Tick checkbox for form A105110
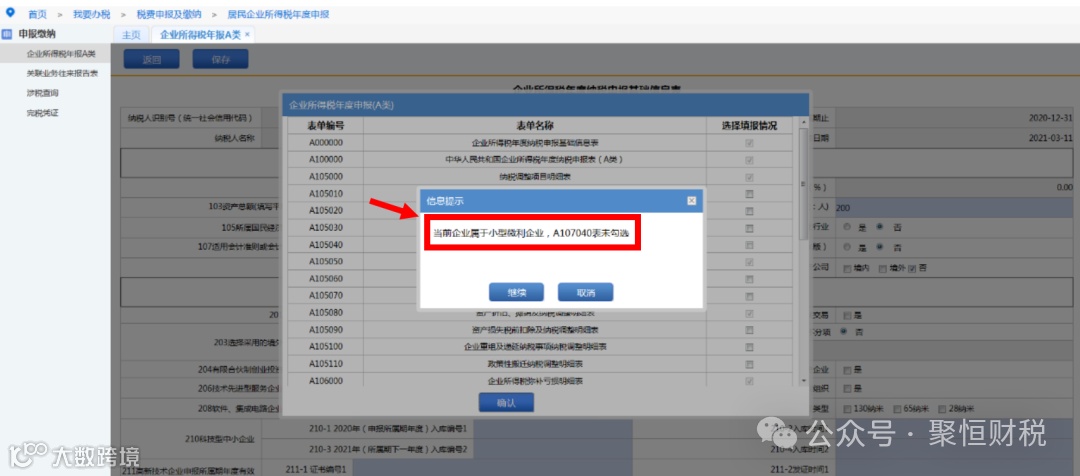The image size is (1080, 476). [749, 364]
